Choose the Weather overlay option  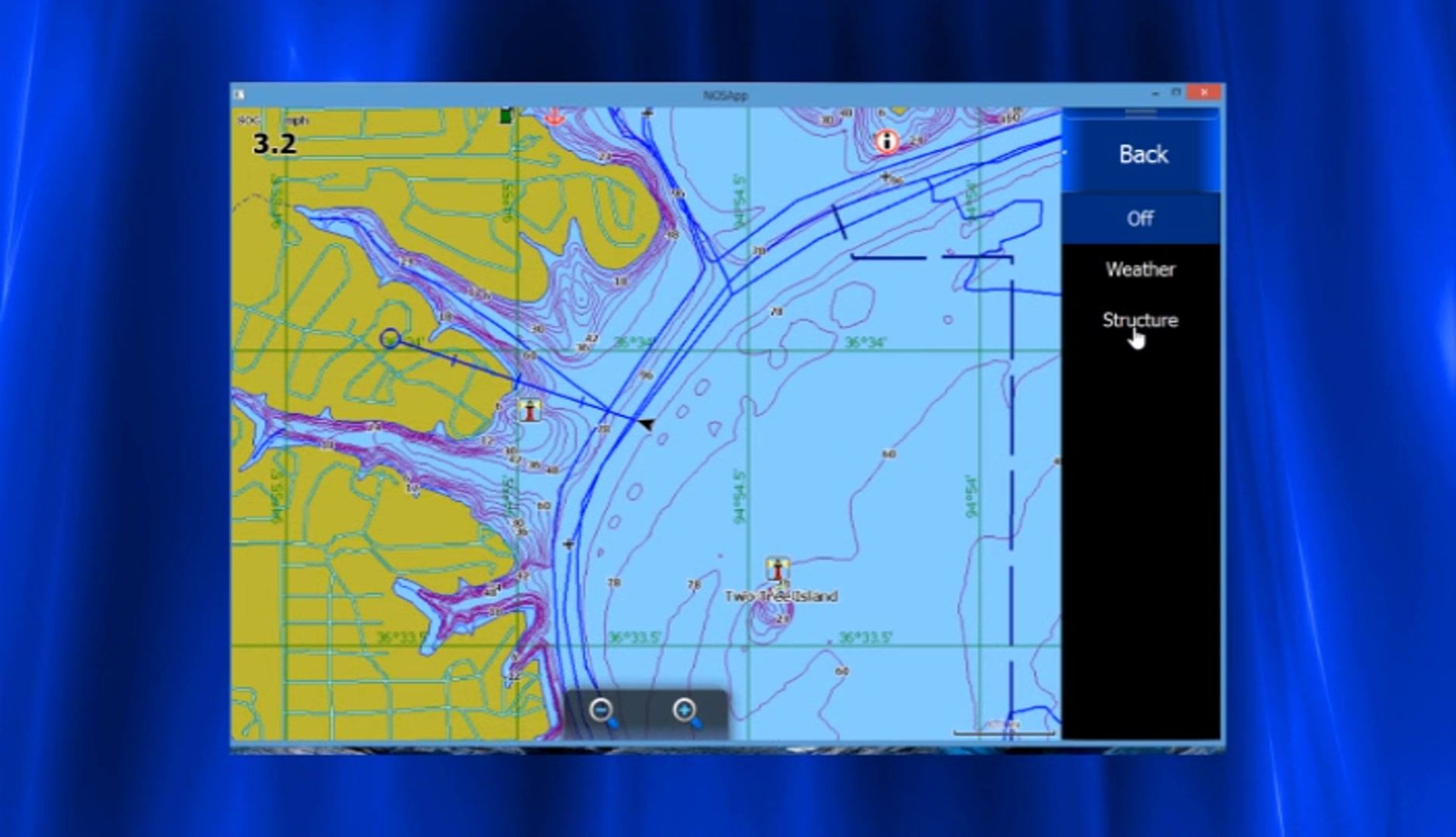[1140, 270]
